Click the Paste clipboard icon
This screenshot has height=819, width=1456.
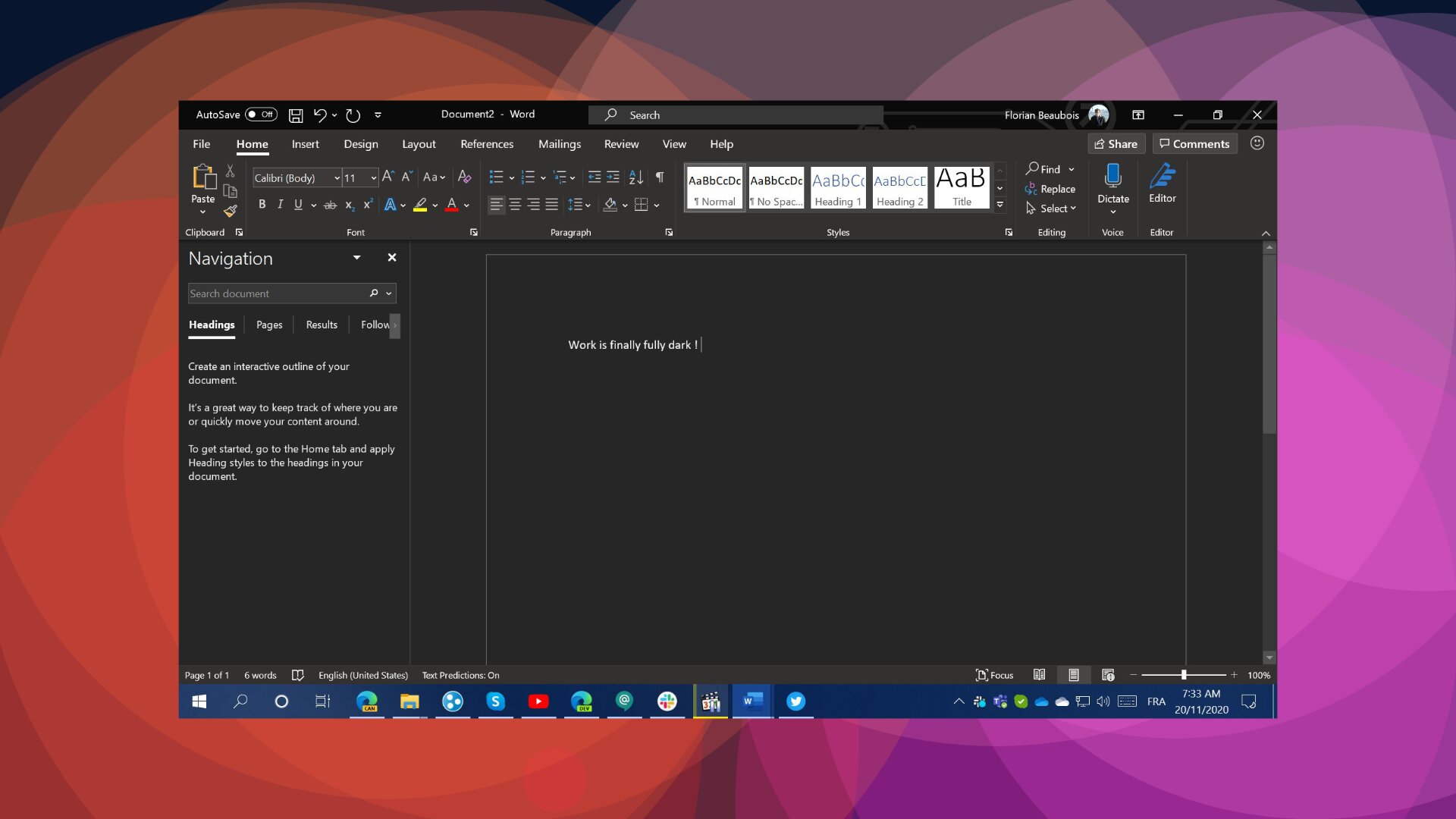(x=203, y=176)
